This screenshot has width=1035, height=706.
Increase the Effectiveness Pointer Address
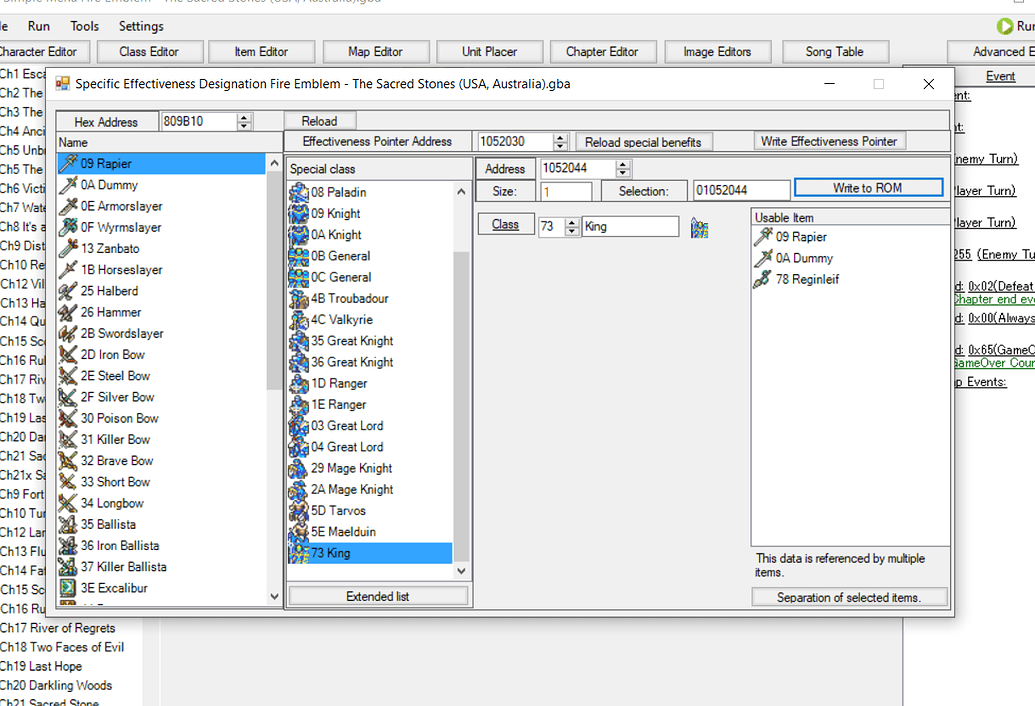558,137
